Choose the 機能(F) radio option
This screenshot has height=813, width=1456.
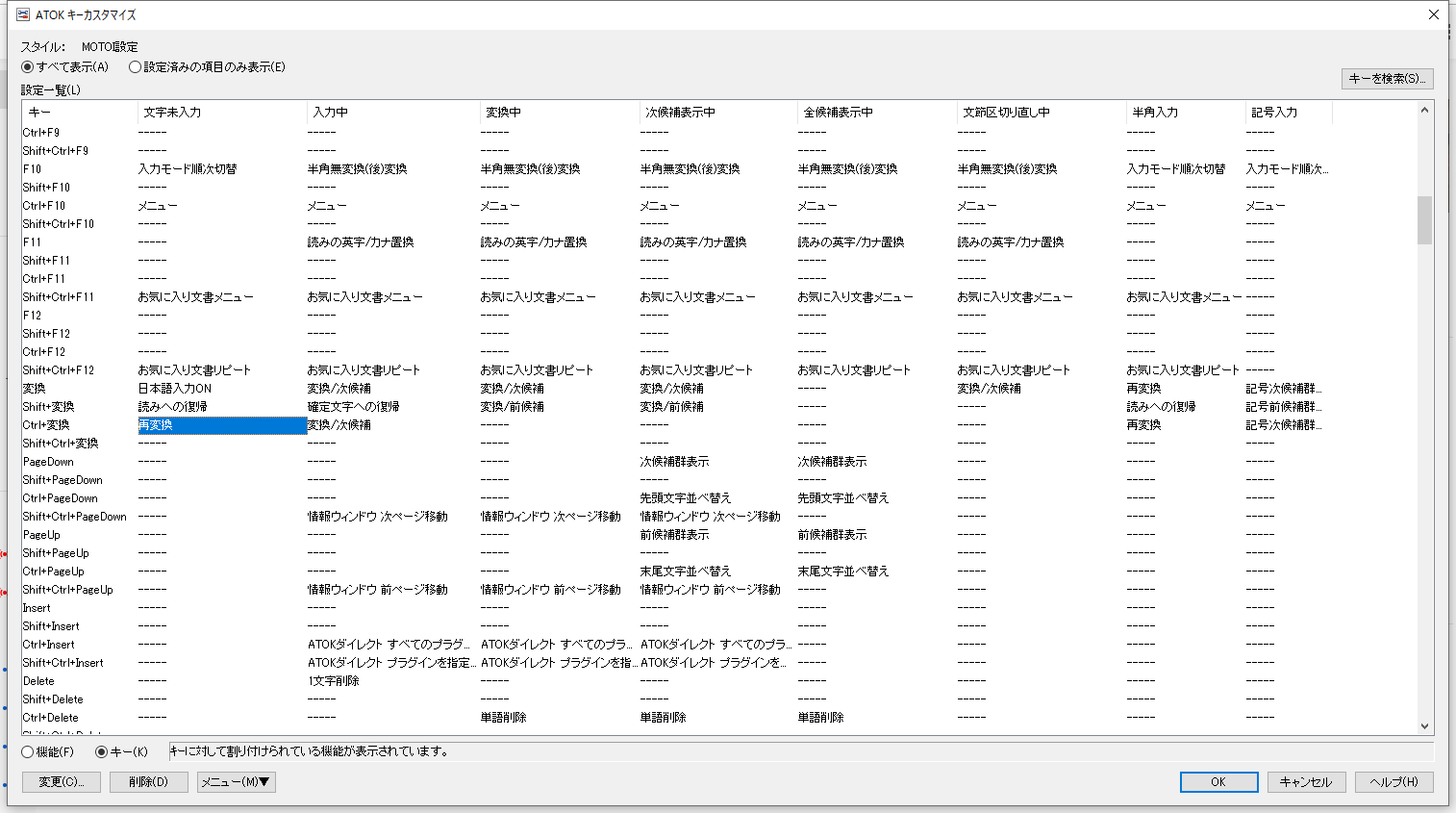click(47, 752)
